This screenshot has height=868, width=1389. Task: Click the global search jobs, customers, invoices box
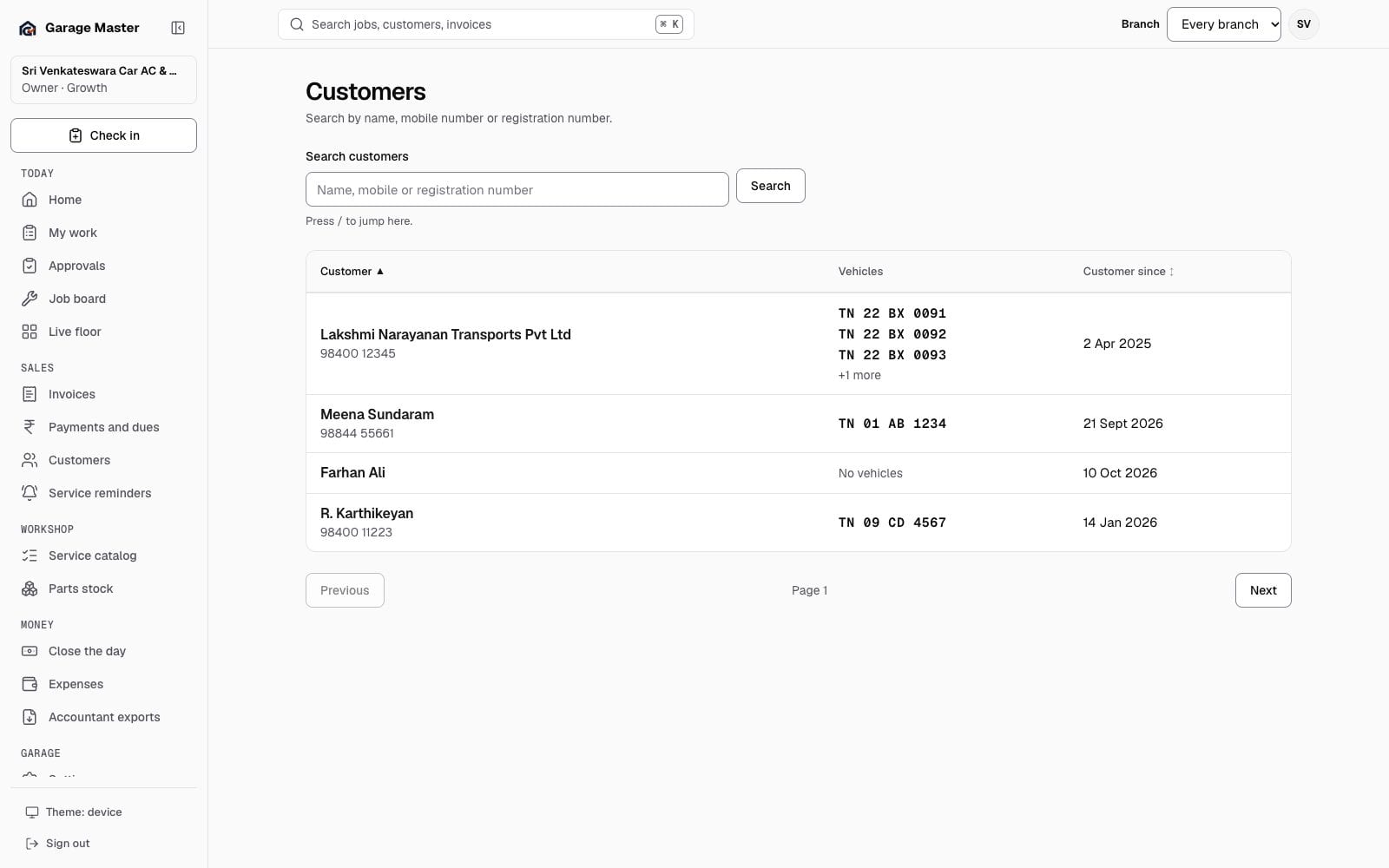pyautogui.click(x=485, y=24)
